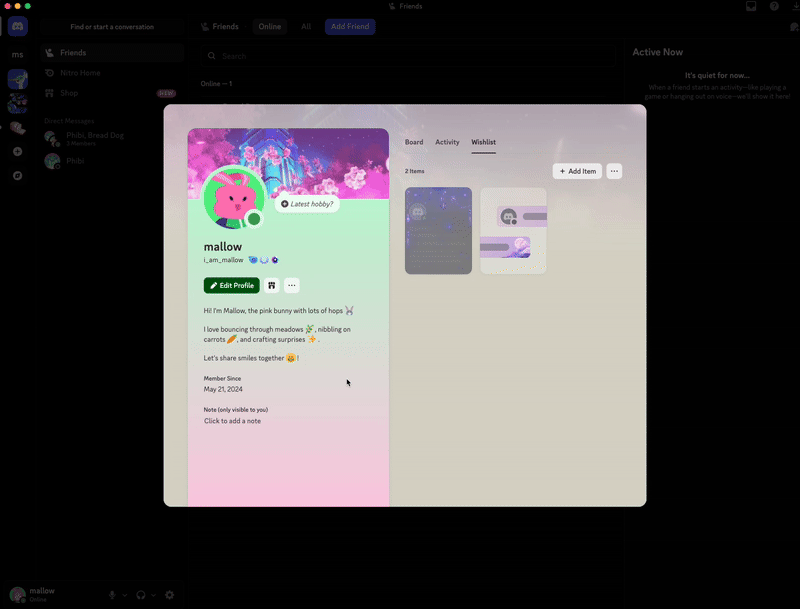Screen dimensions: 800x609
Task: Open profile overflow menu with three dots
Action: 291,285
